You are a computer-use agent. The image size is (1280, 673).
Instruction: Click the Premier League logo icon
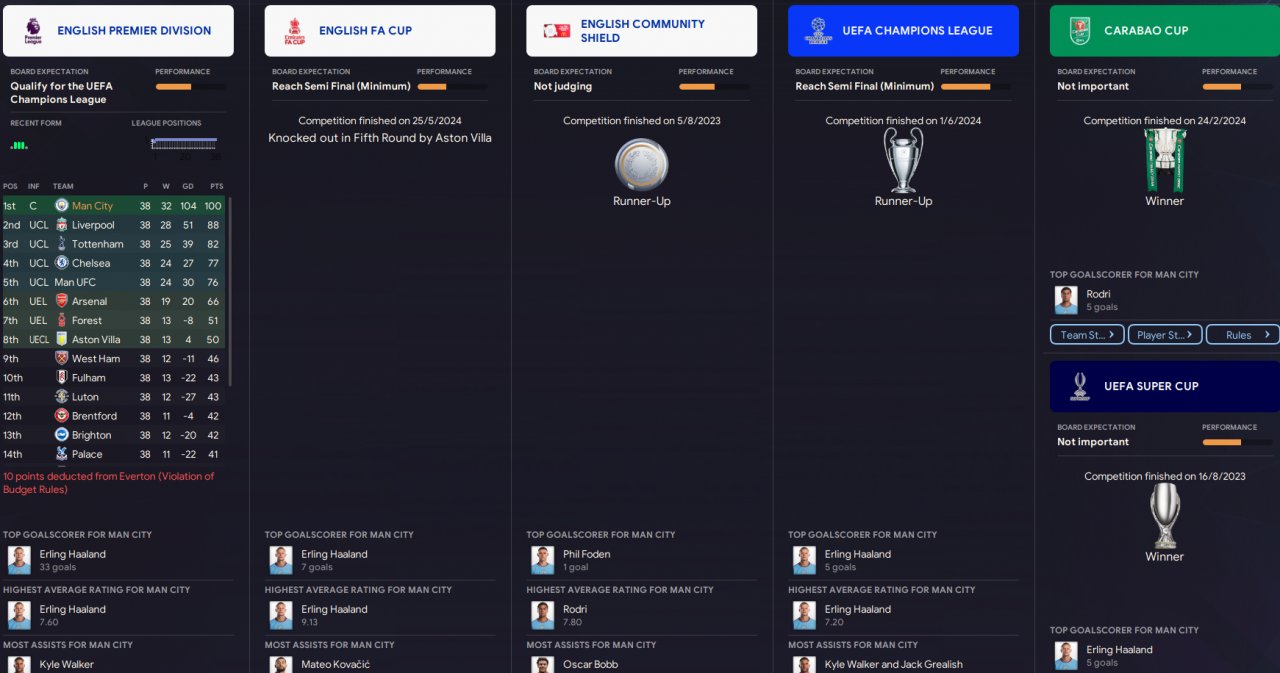tap(32, 31)
